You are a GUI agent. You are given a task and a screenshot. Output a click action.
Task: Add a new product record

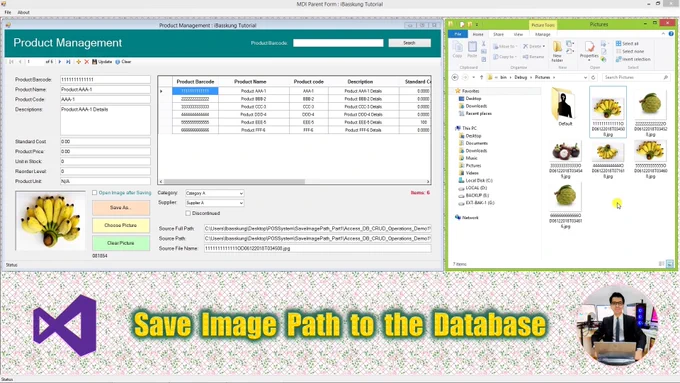[x=78, y=62]
